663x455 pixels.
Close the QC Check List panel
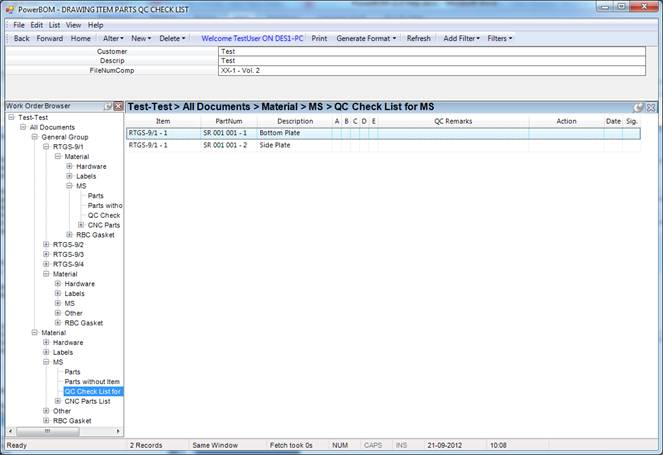click(651, 107)
